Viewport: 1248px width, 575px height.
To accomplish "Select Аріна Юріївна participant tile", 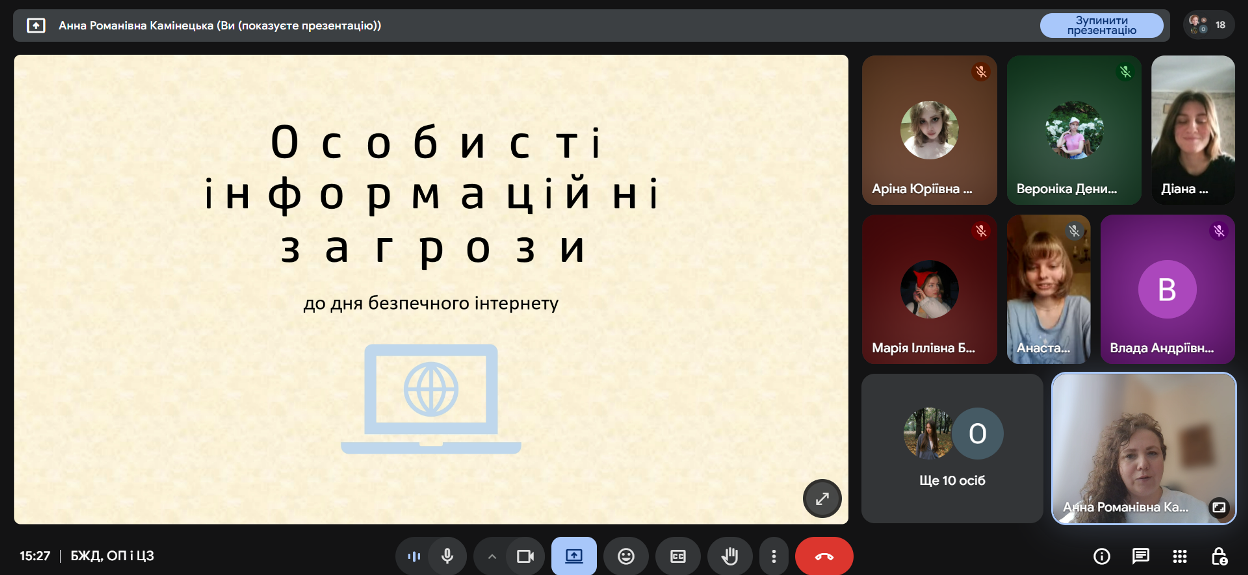I will coord(930,130).
